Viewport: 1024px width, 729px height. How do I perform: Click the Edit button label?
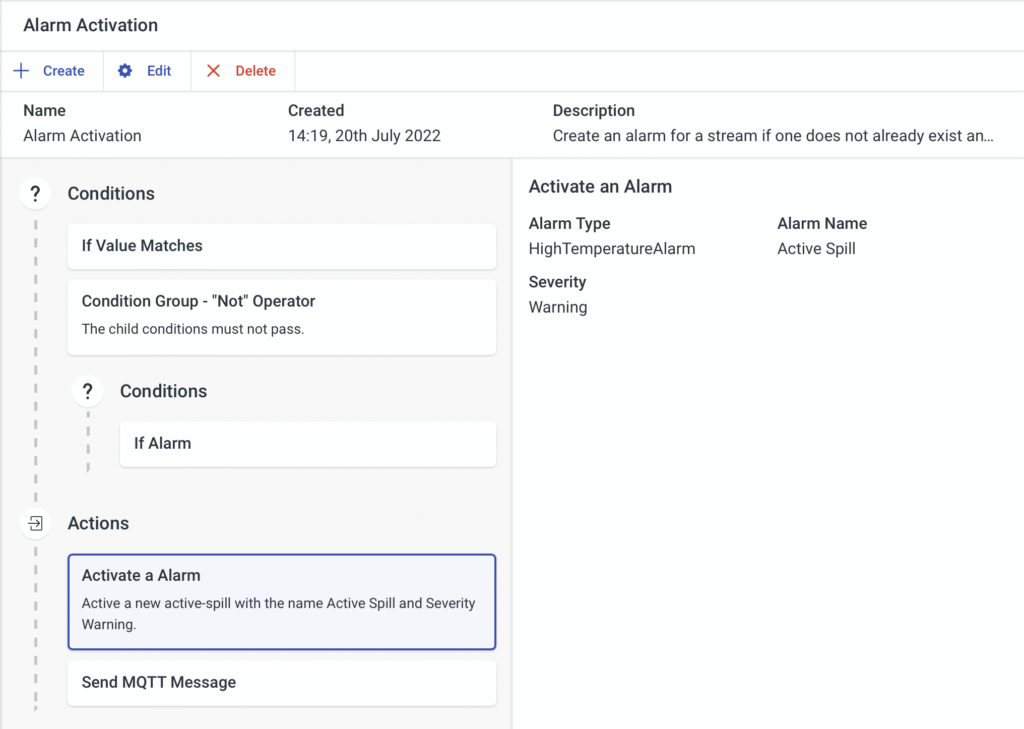159,71
